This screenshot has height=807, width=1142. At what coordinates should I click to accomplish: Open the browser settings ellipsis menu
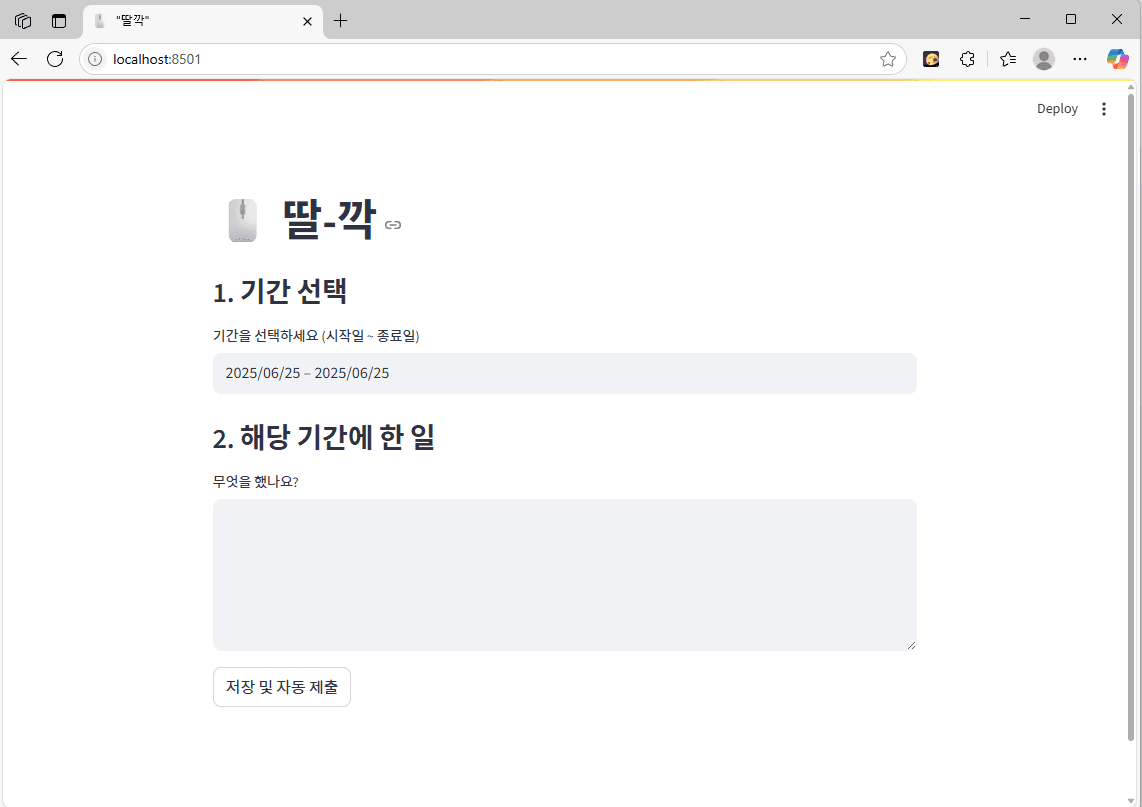pos(1080,59)
